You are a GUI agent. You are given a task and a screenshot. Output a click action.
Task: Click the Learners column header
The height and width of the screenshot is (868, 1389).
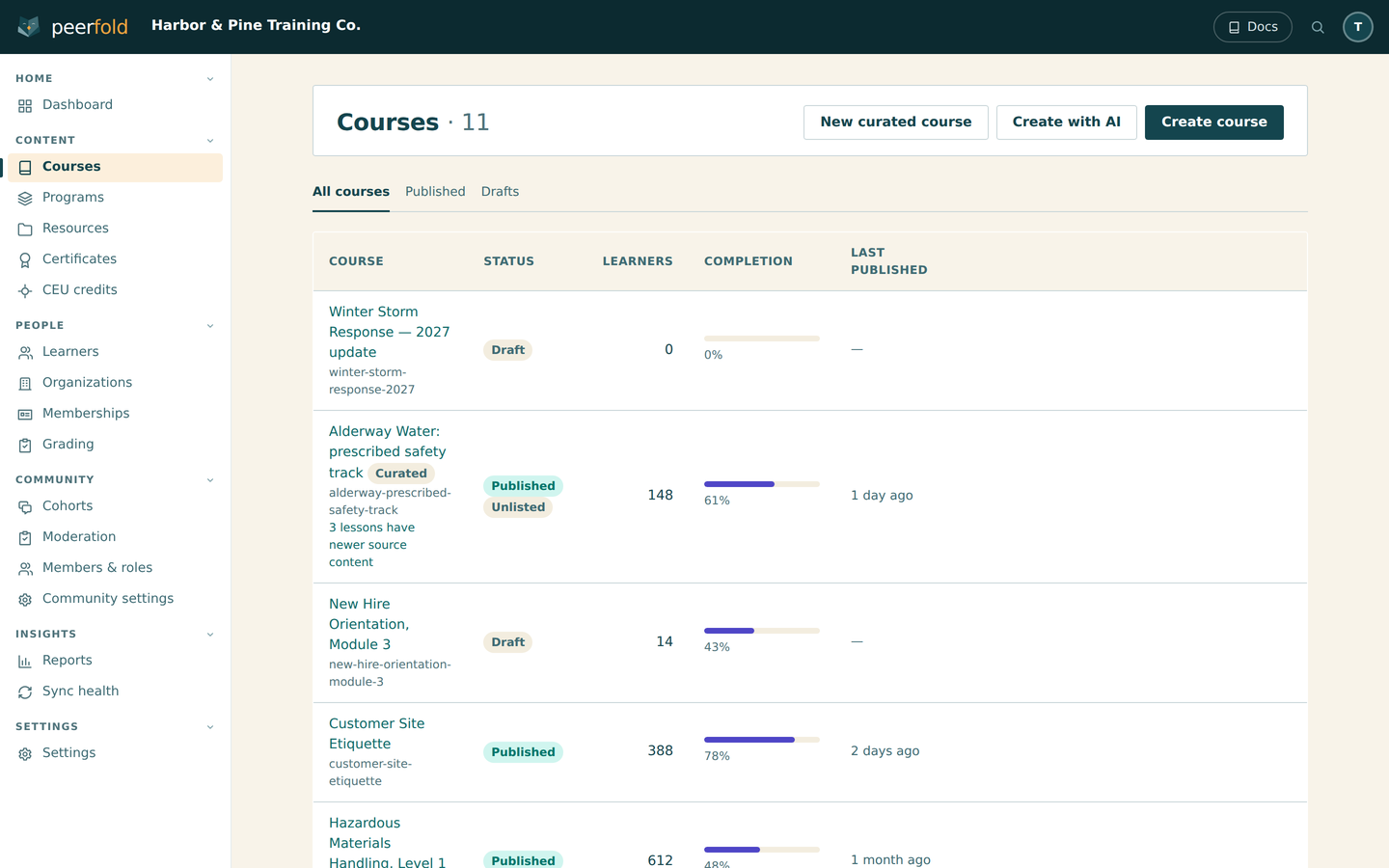(x=638, y=261)
